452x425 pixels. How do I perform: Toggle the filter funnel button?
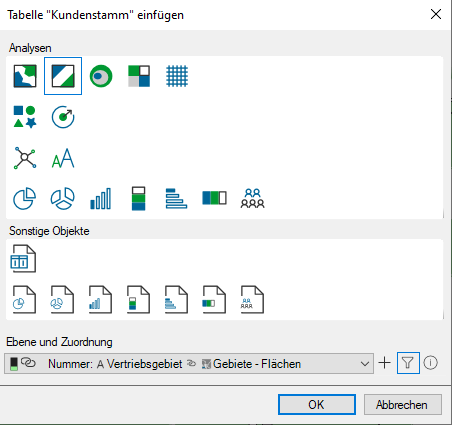click(408, 363)
